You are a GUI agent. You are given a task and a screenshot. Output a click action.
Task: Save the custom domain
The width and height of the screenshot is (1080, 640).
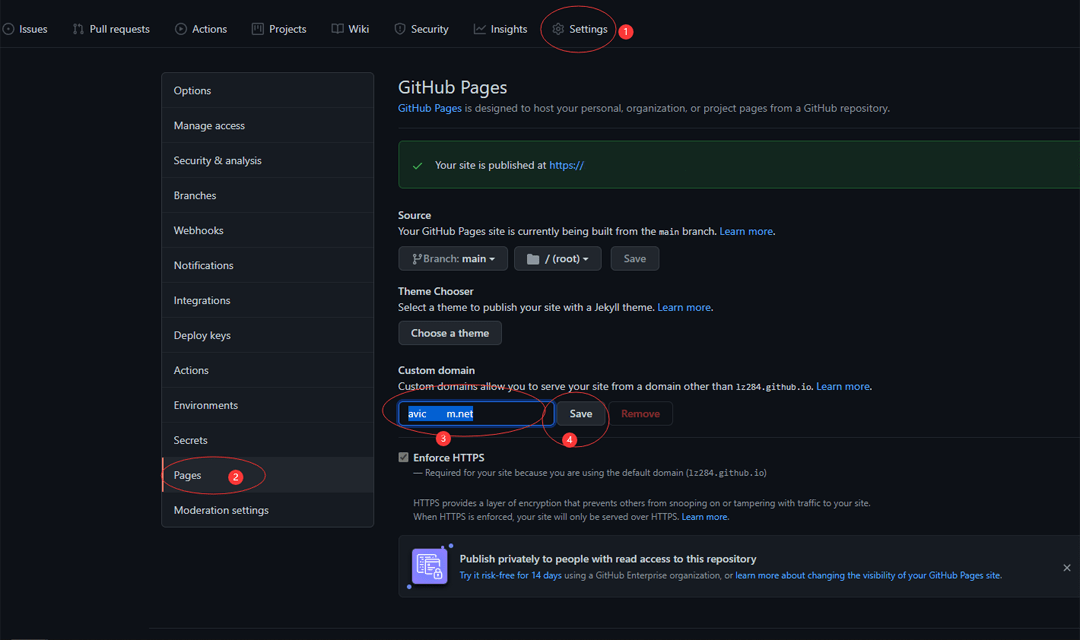580,414
